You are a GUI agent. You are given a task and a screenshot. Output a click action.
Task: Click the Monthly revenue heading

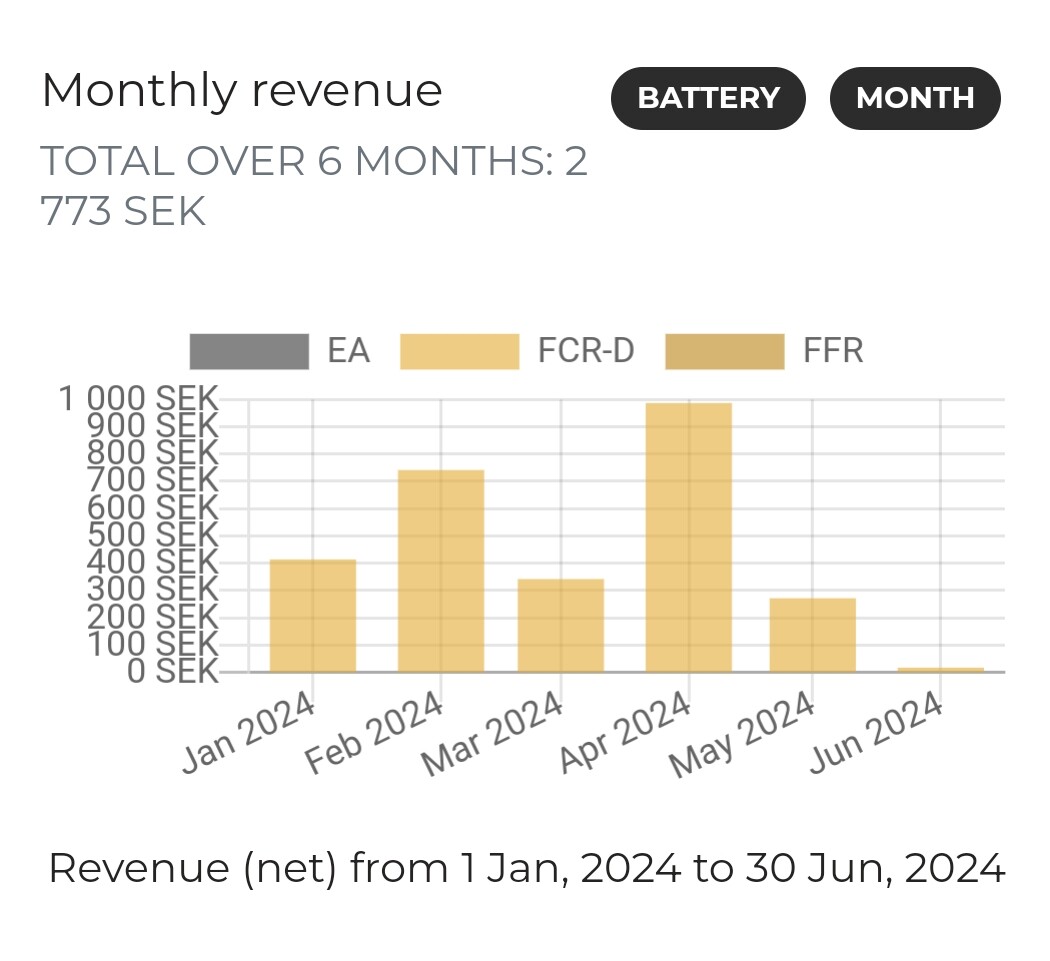[x=241, y=91]
